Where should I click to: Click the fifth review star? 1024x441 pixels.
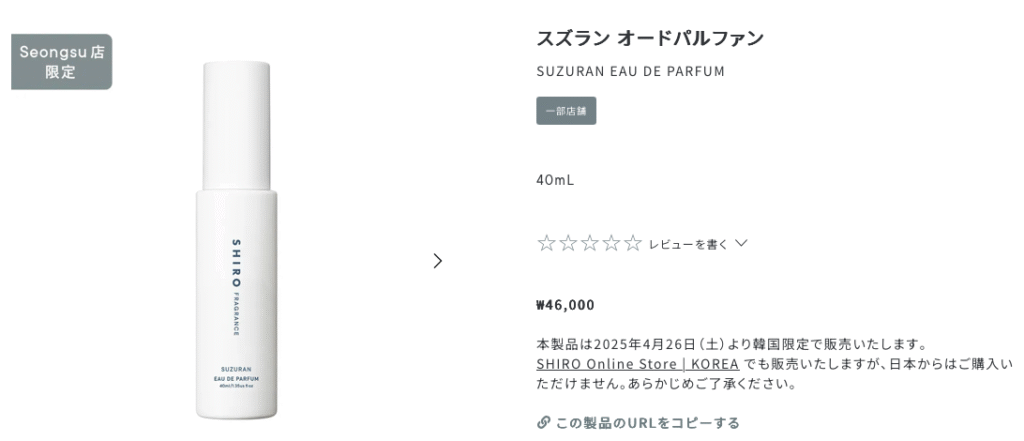633,244
